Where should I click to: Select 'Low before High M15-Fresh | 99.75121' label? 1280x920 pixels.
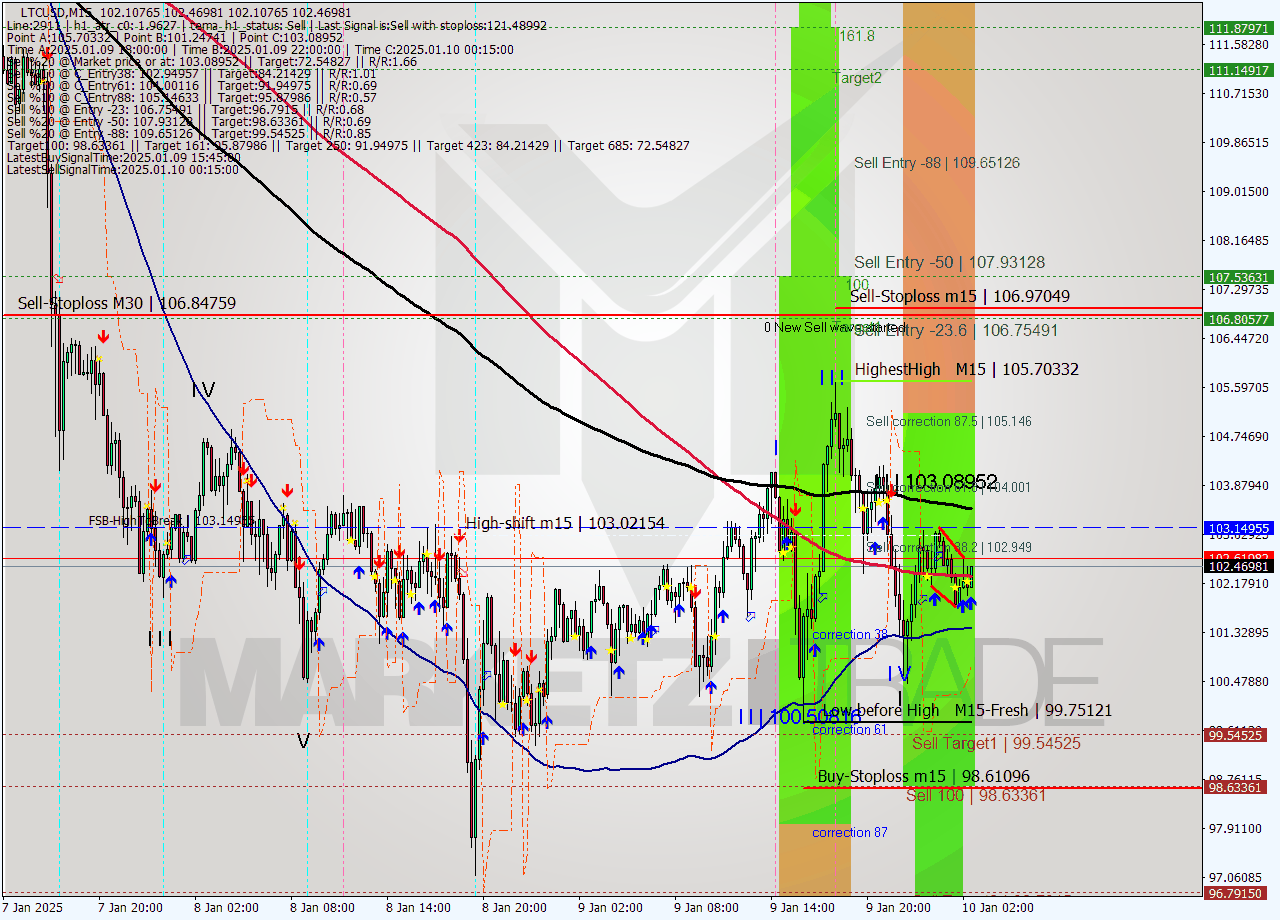point(966,710)
